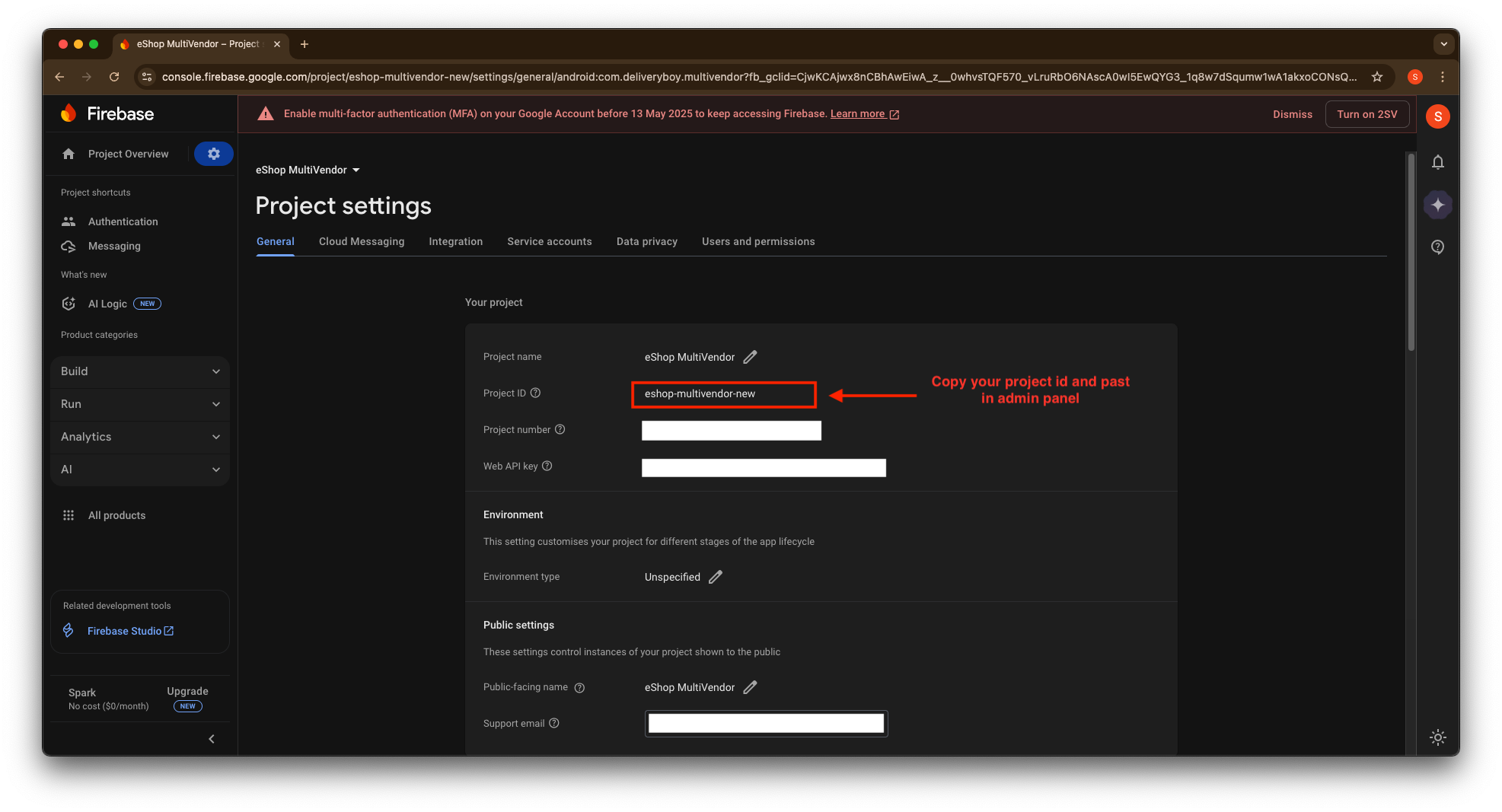The height and width of the screenshot is (812, 1502).
Task: Click the Support email field
Action: tap(766, 724)
